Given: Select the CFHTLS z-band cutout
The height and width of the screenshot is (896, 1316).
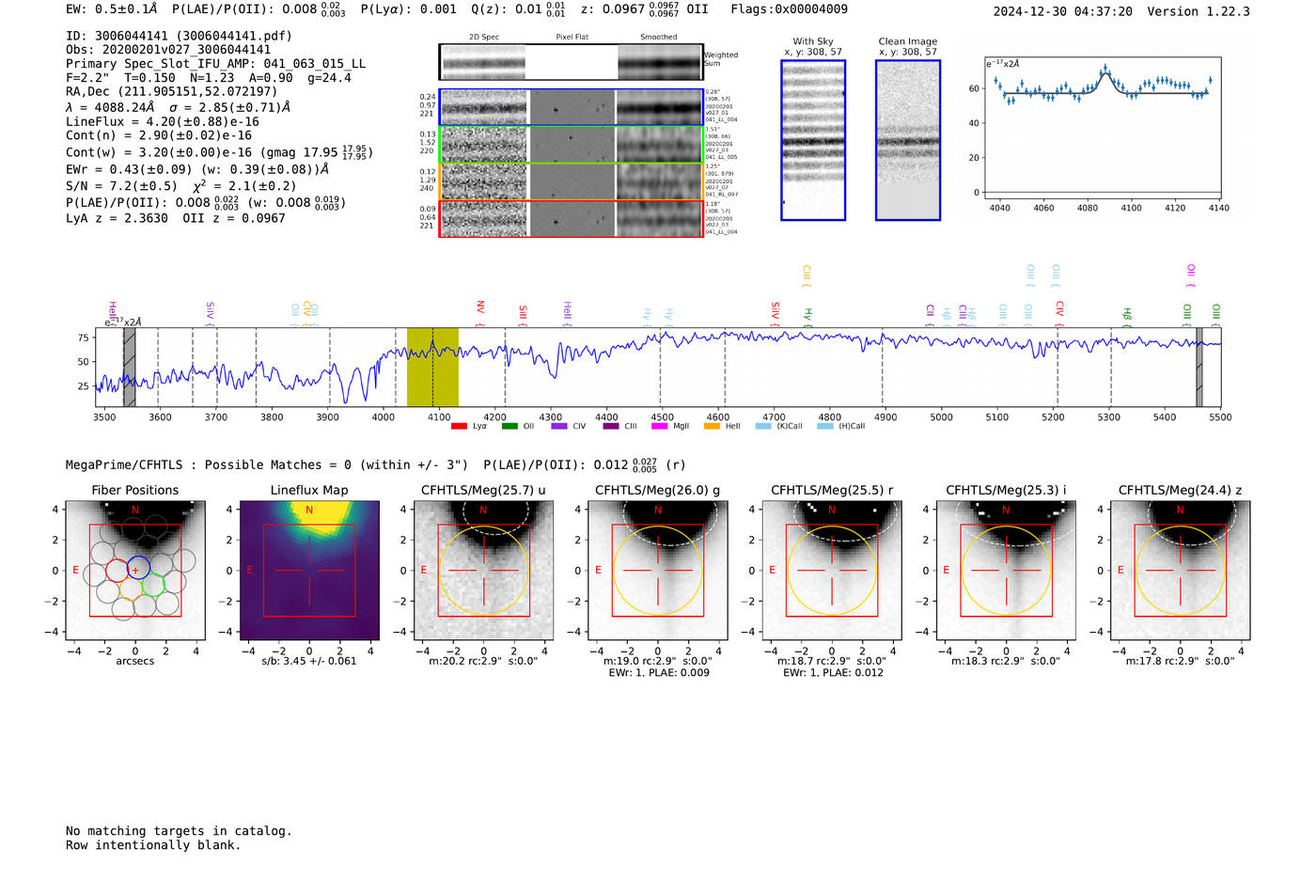Looking at the screenshot, I should 1180,571.
